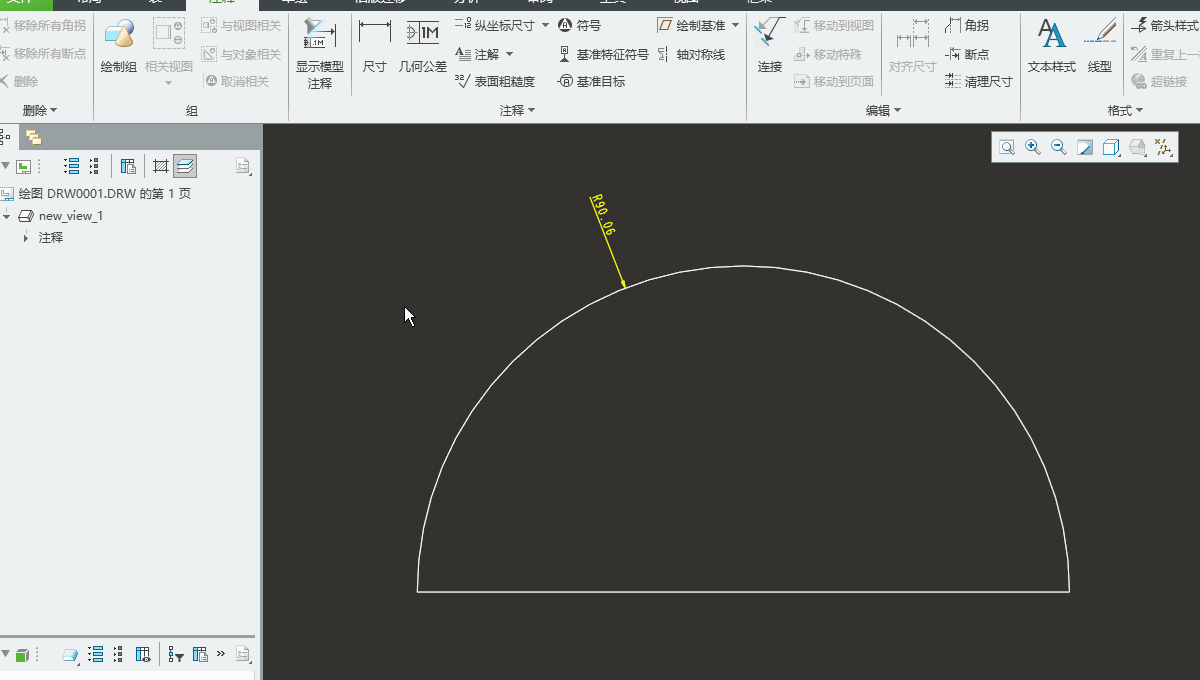Screen dimensions: 1200x680
Task: Click collapse-all icon in drawing tree toolbar
Action: point(94,166)
